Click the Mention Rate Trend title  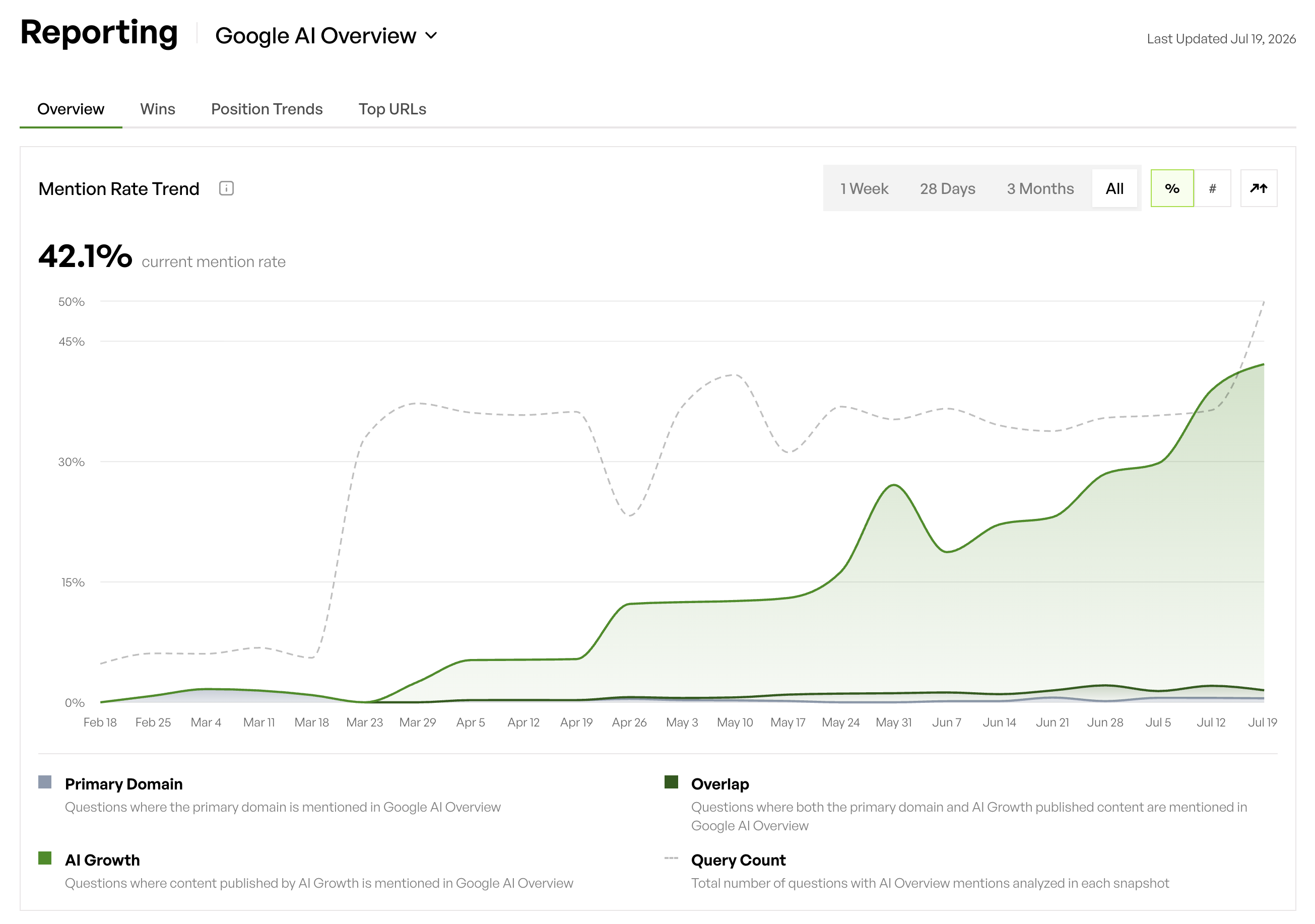(x=118, y=188)
